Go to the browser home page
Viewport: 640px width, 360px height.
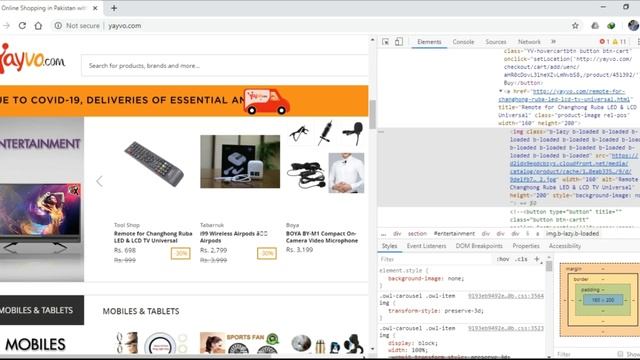[38, 25]
